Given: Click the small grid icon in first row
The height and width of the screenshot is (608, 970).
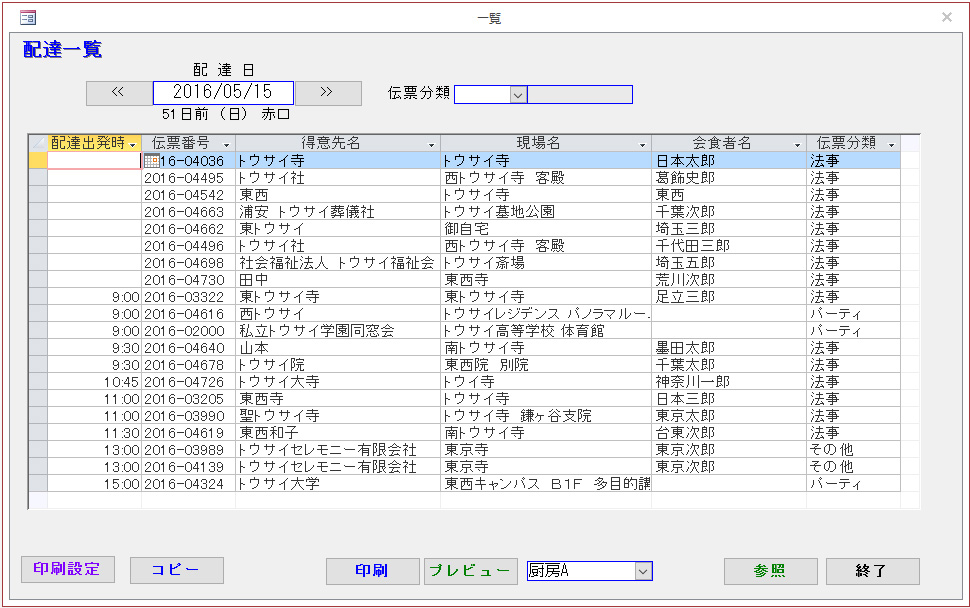Looking at the screenshot, I should [x=151, y=160].
